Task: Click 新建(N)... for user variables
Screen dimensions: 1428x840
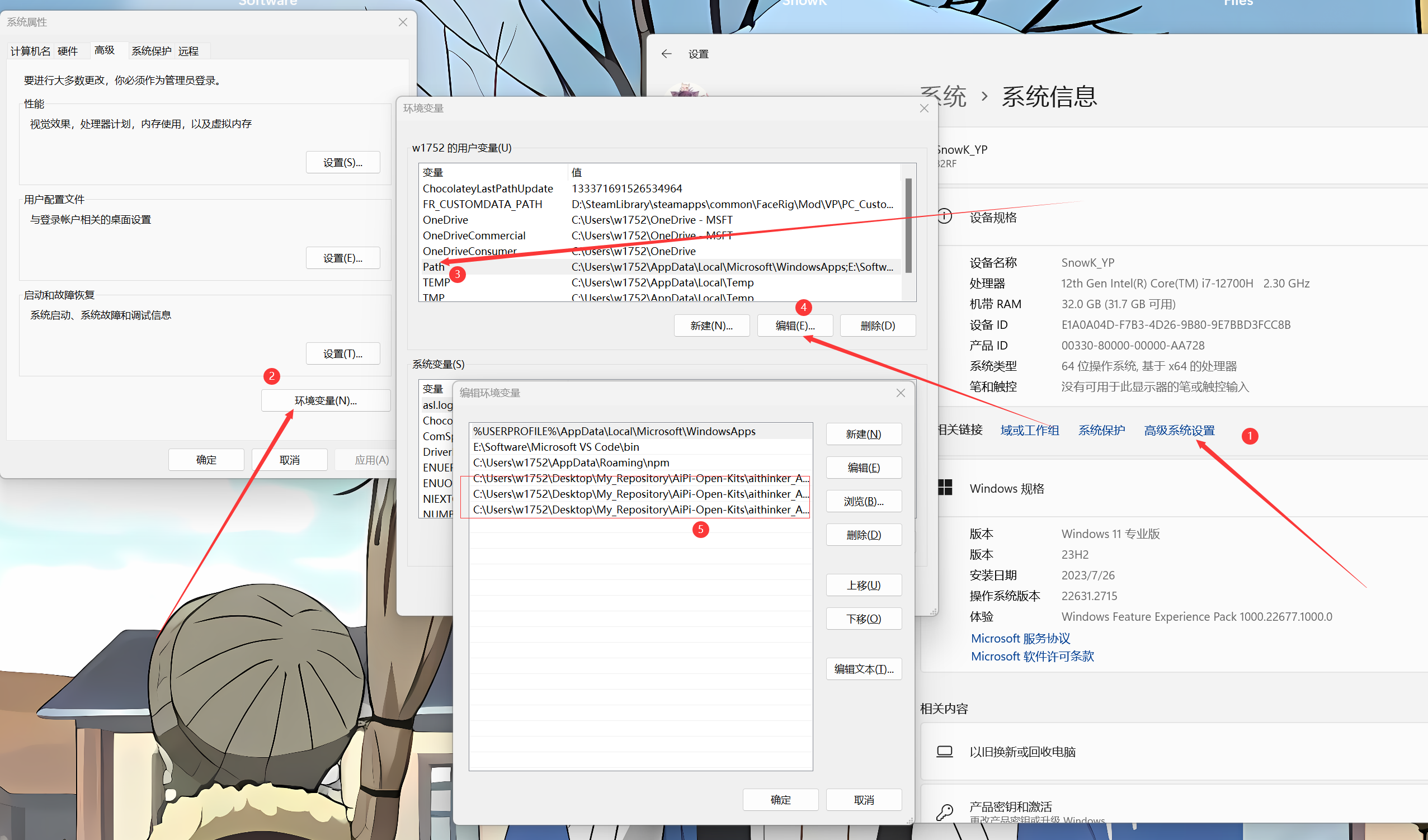Action: tap(711, 325)
